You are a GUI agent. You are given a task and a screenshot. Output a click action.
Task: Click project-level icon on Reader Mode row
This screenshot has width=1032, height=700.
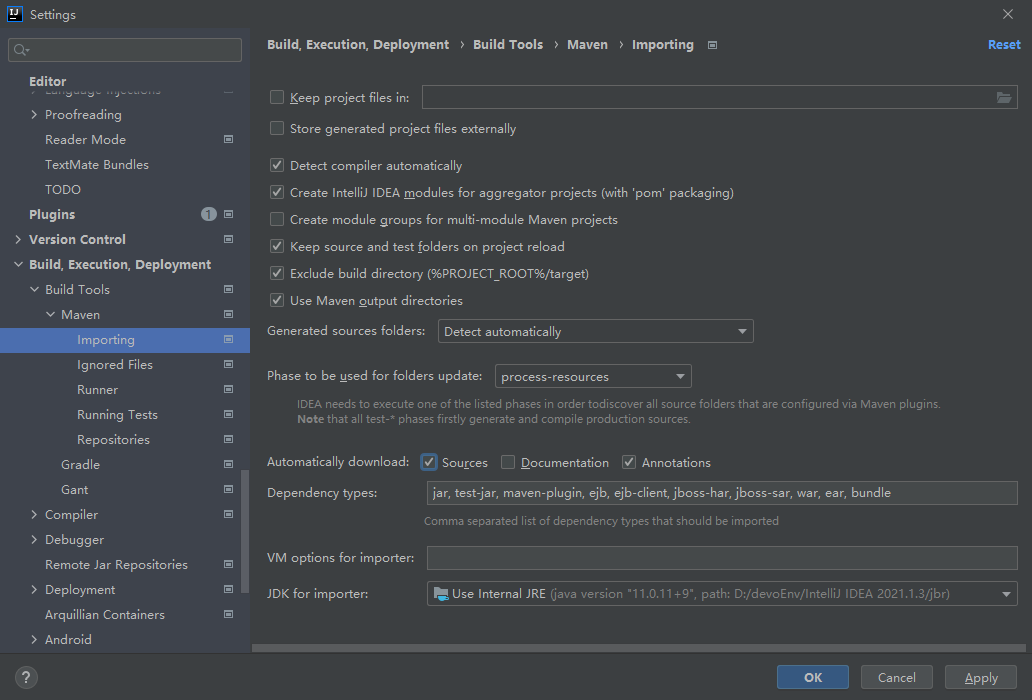(228, 139)
